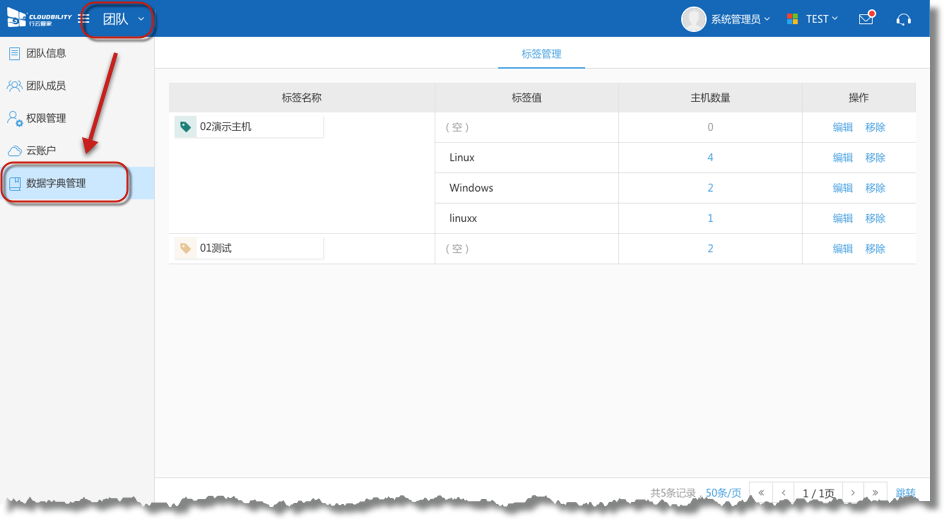Viewport: 944px width, 522px height.
Task: Click the 系统管理员 avatar picture
Action: click(693, 19)
